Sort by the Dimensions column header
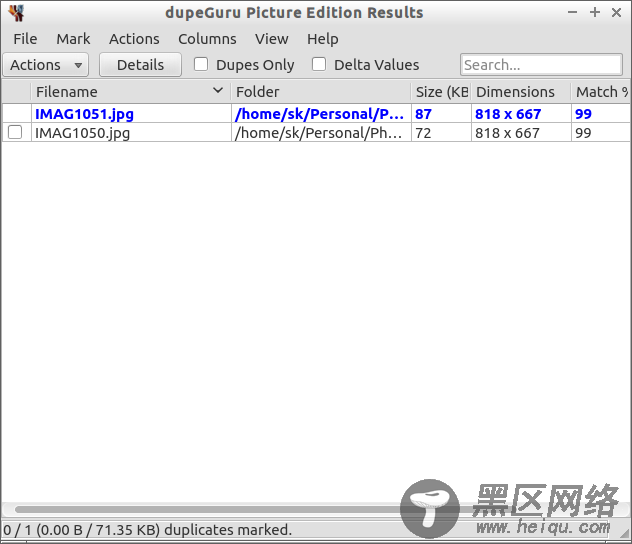 [521, 92]
